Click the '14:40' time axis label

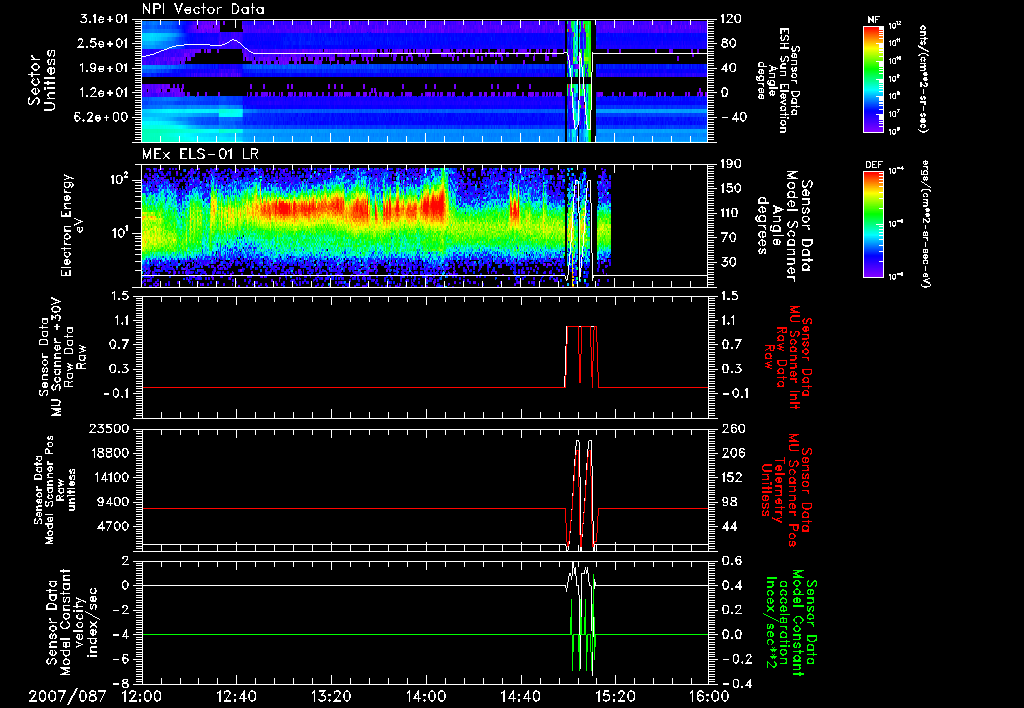coord(520,696)
